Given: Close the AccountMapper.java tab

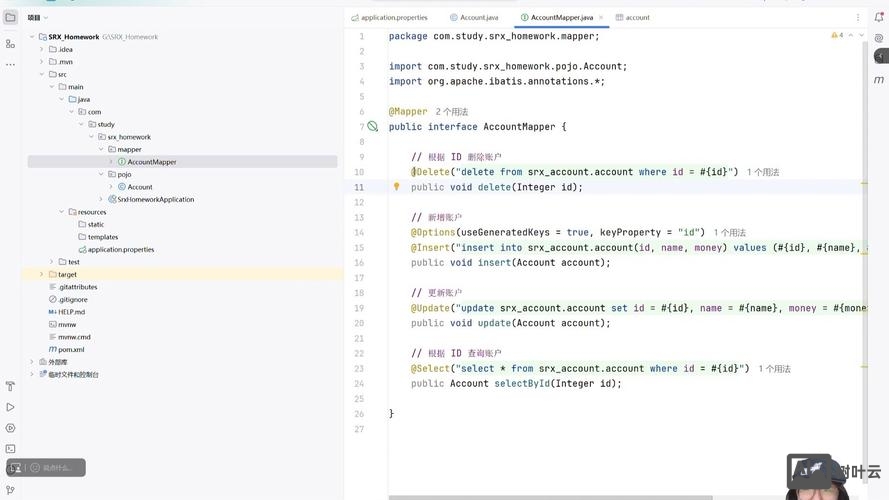Looking at the screenshot, I should click(603, 17).
